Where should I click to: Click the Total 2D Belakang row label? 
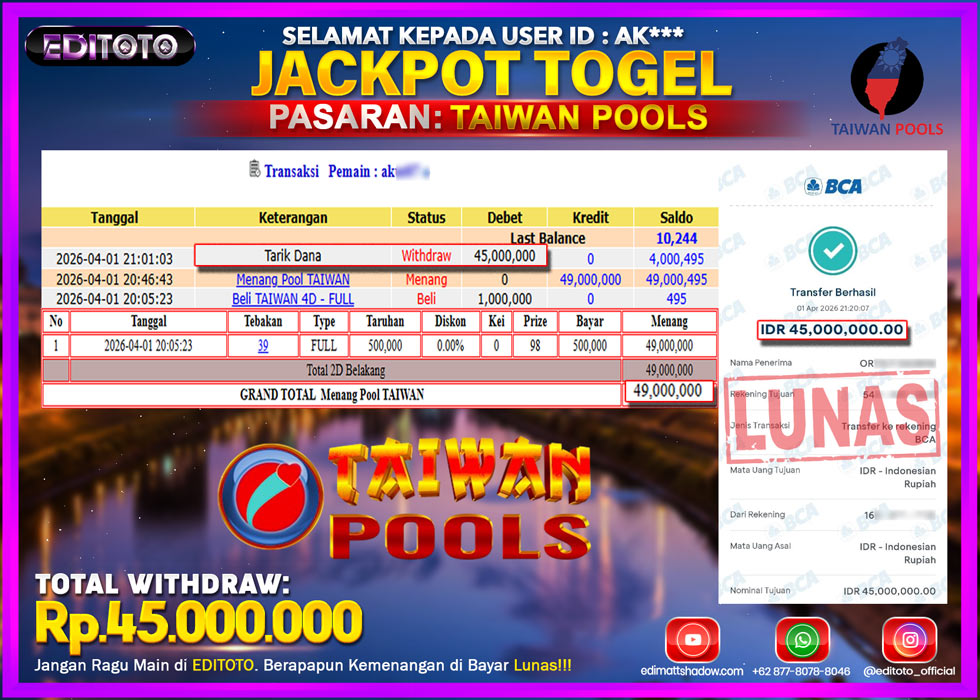[x=346, y=370]
